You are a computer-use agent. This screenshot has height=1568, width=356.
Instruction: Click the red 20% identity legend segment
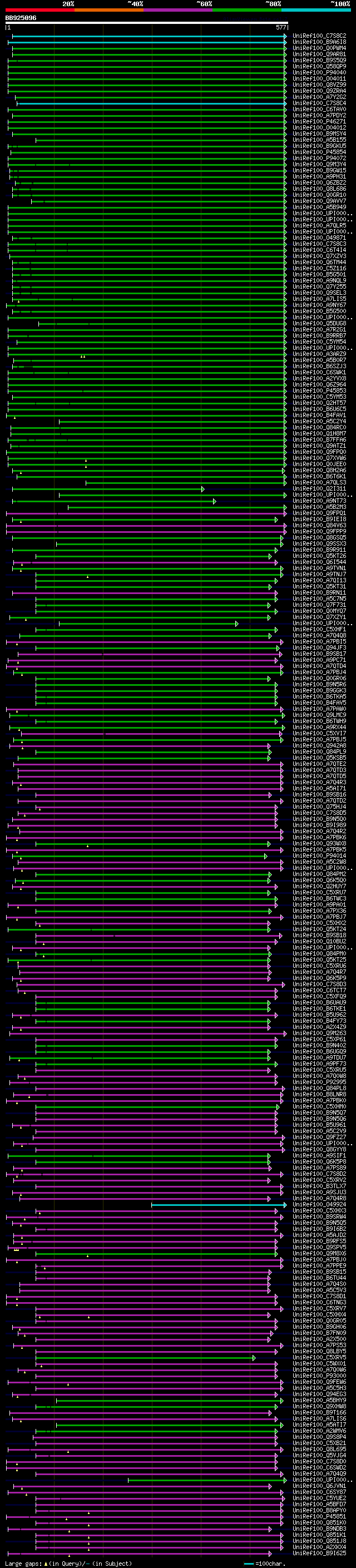coord(39,10)
